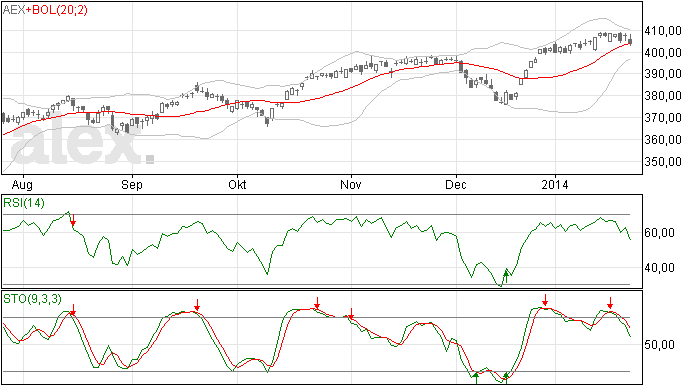Click the Nov month label
Screen dimensions: 690x387
pos(351,184)
